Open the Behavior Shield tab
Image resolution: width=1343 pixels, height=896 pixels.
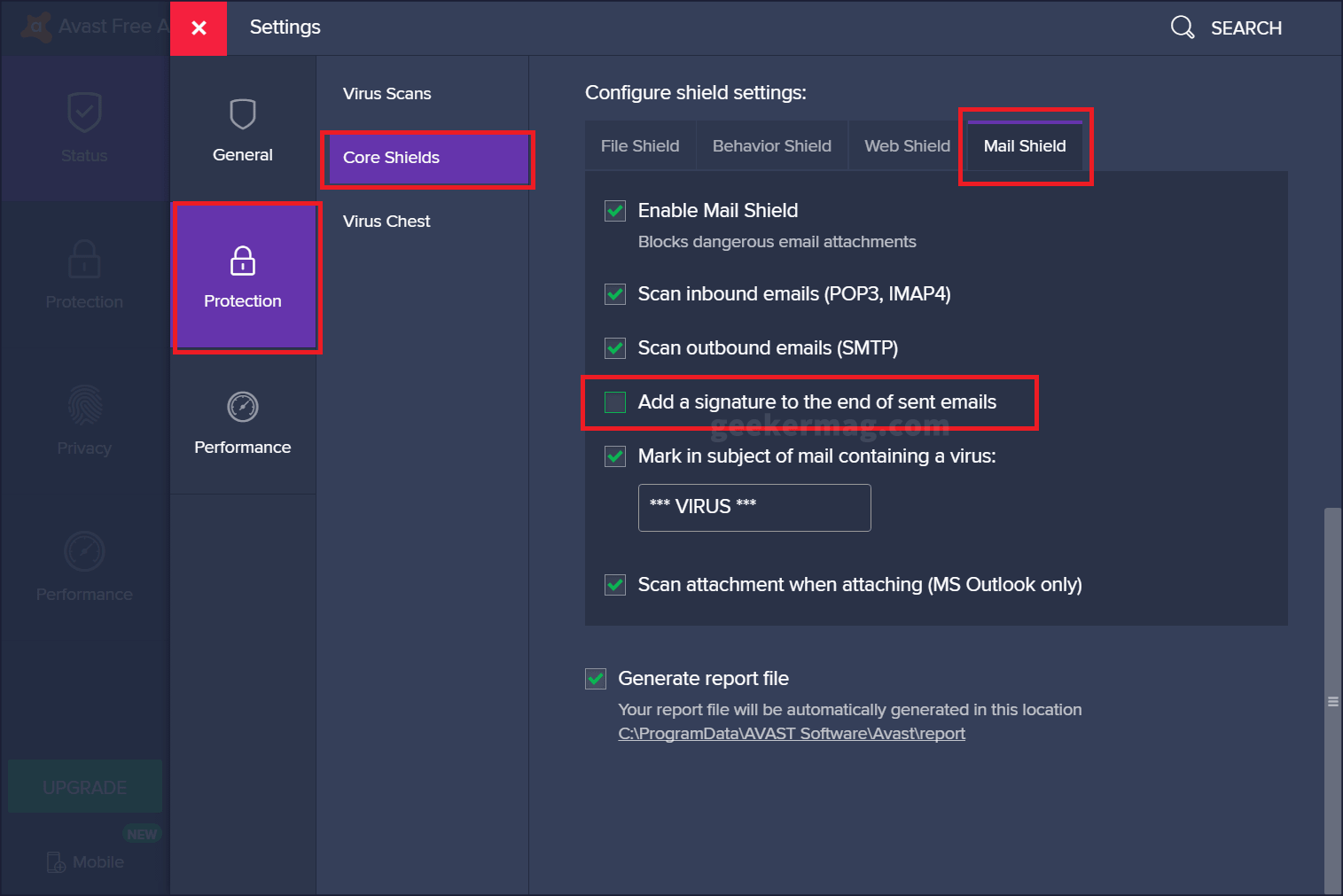(x=771, y=145)
